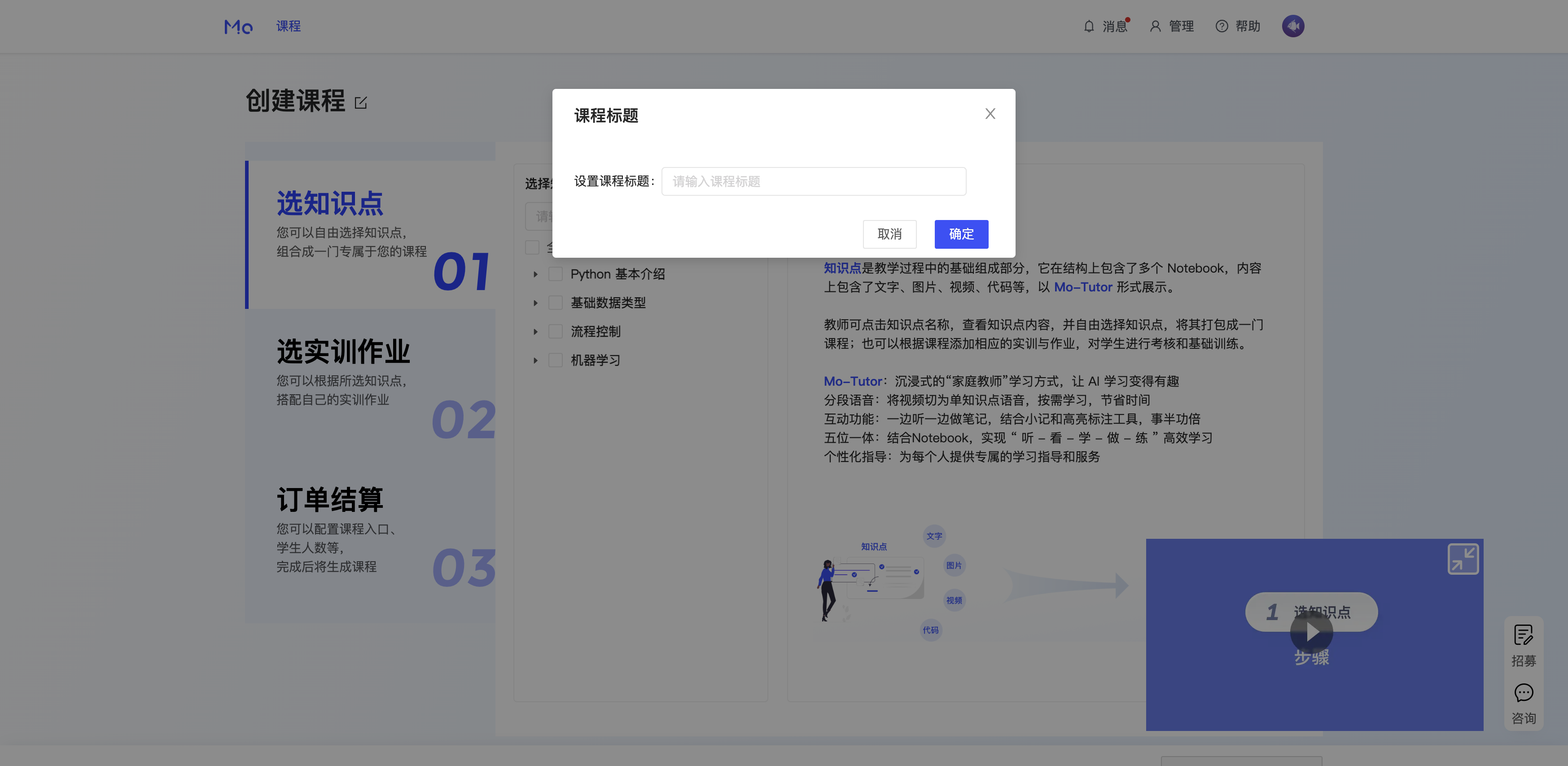Play the 步骤 tutorial video
This screenshot has height=766, width=1568.
(1311, 633)
